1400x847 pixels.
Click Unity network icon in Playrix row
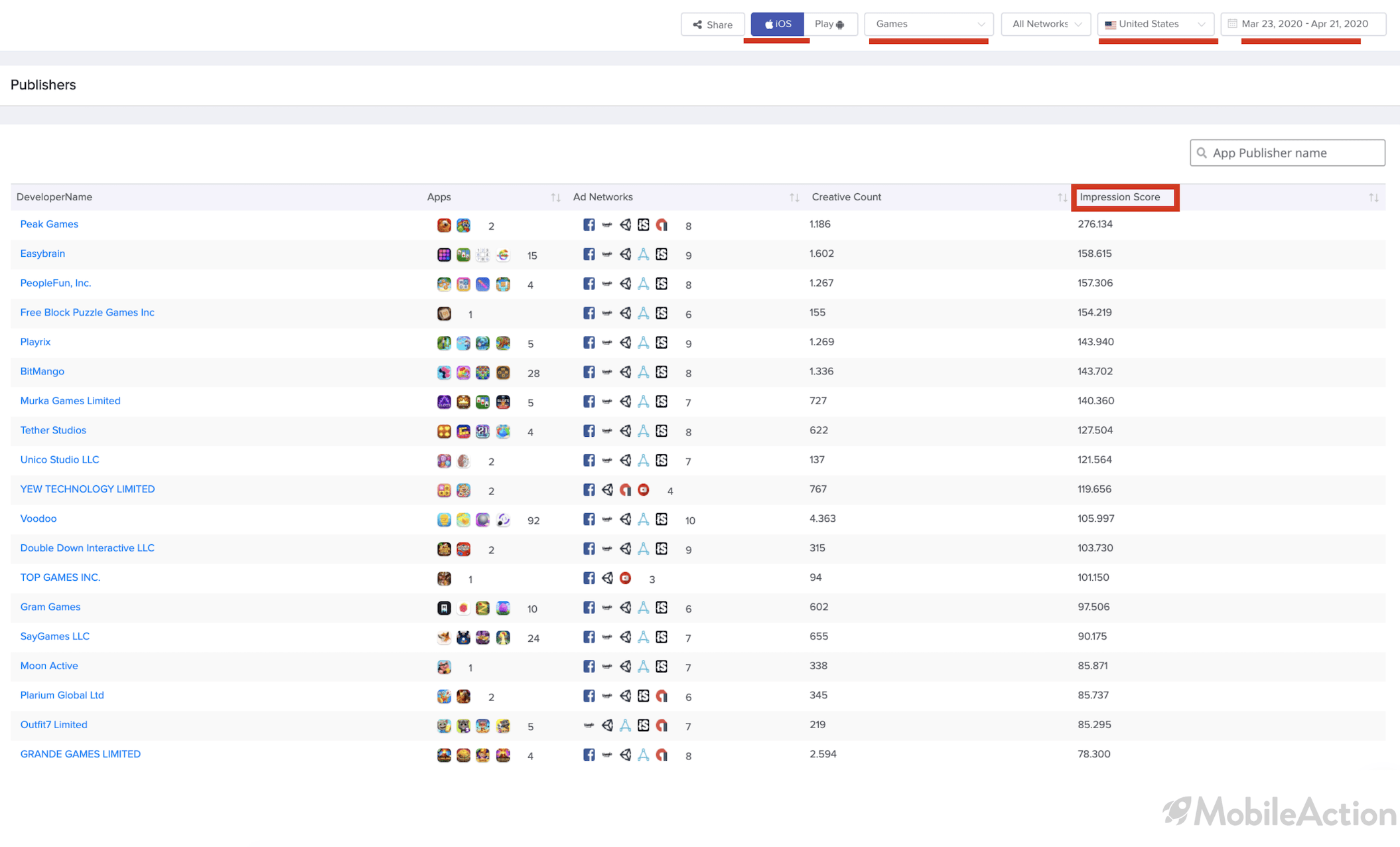tap(625, 343)
